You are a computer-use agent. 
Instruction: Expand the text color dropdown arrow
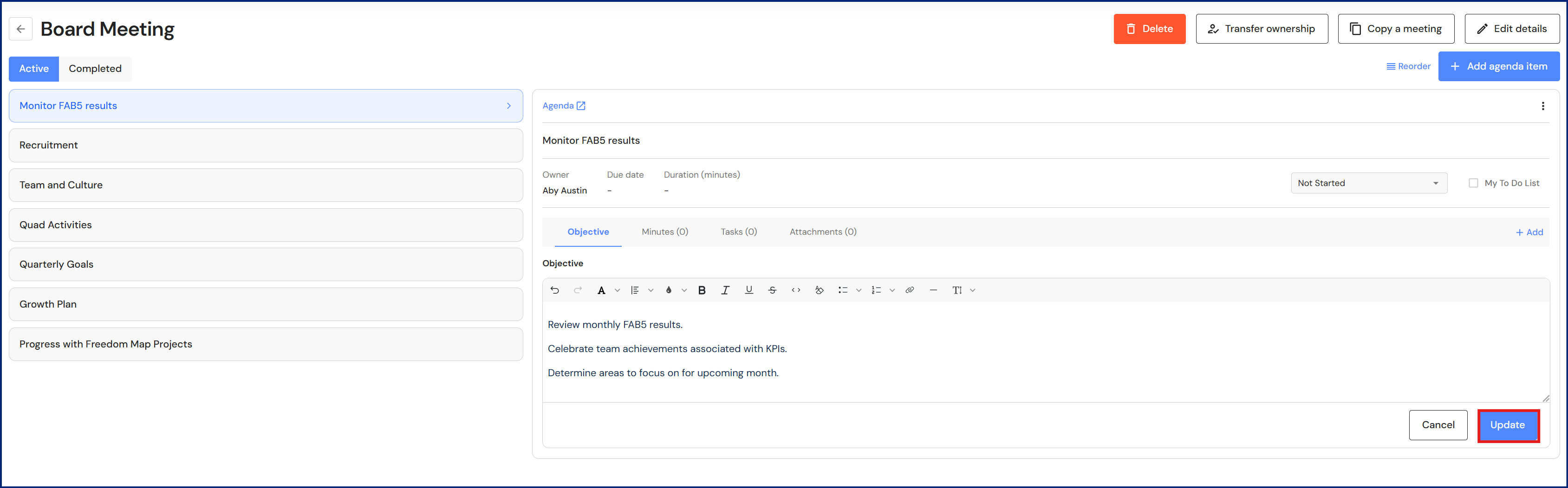coord(684,290)
